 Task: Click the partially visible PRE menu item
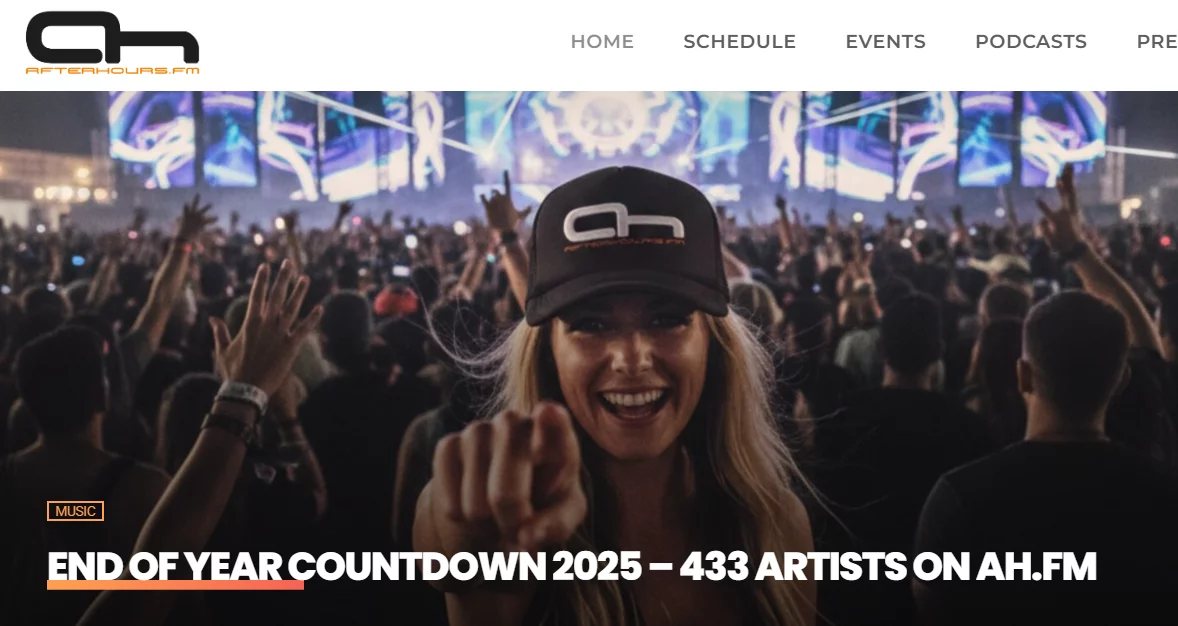coord(1157,41)
